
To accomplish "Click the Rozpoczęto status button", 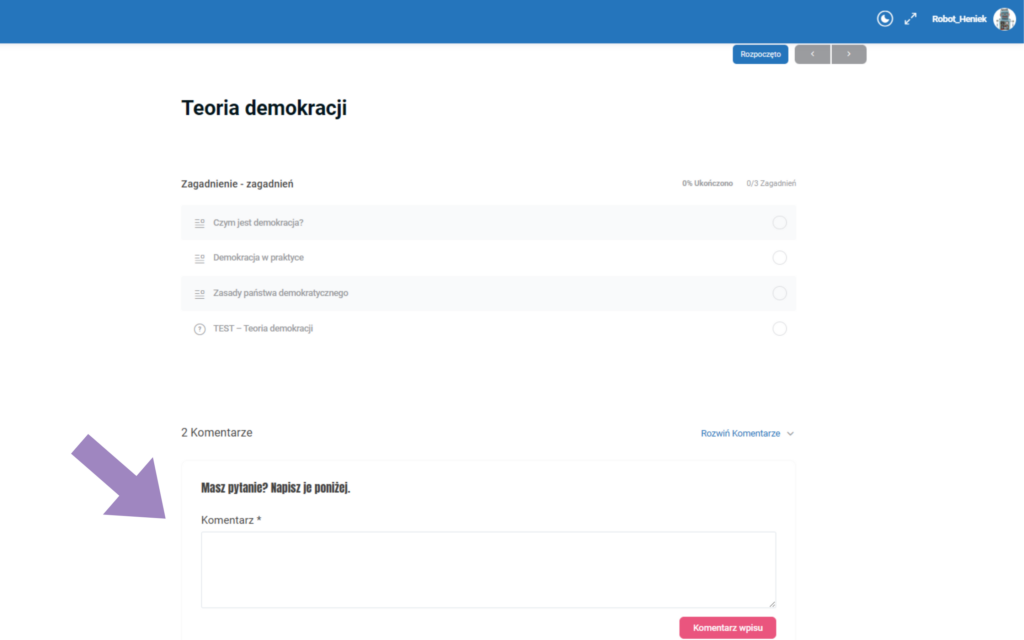I will pyautogui.click(x=760, y=54).
